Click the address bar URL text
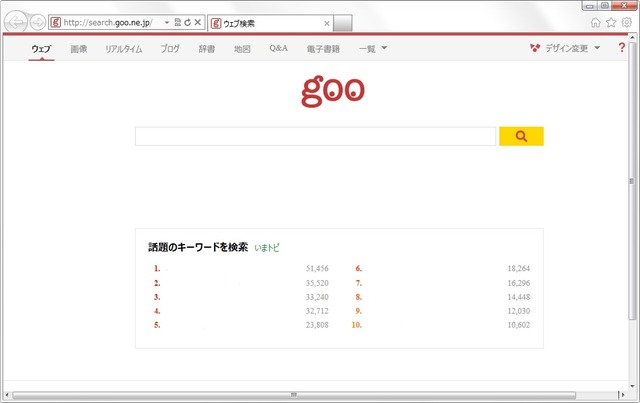Screen dimensions: 640x403 click(108, 22)
